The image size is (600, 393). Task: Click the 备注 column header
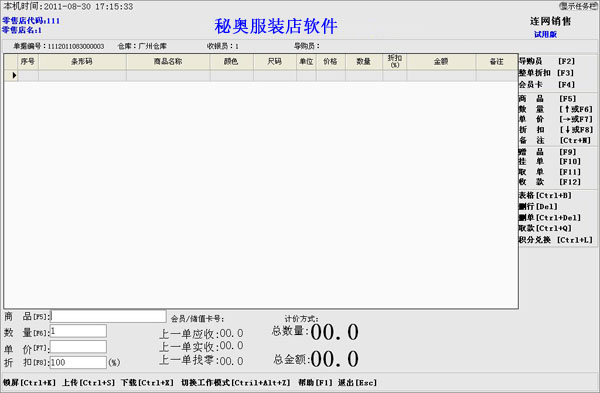coord(497,61)
